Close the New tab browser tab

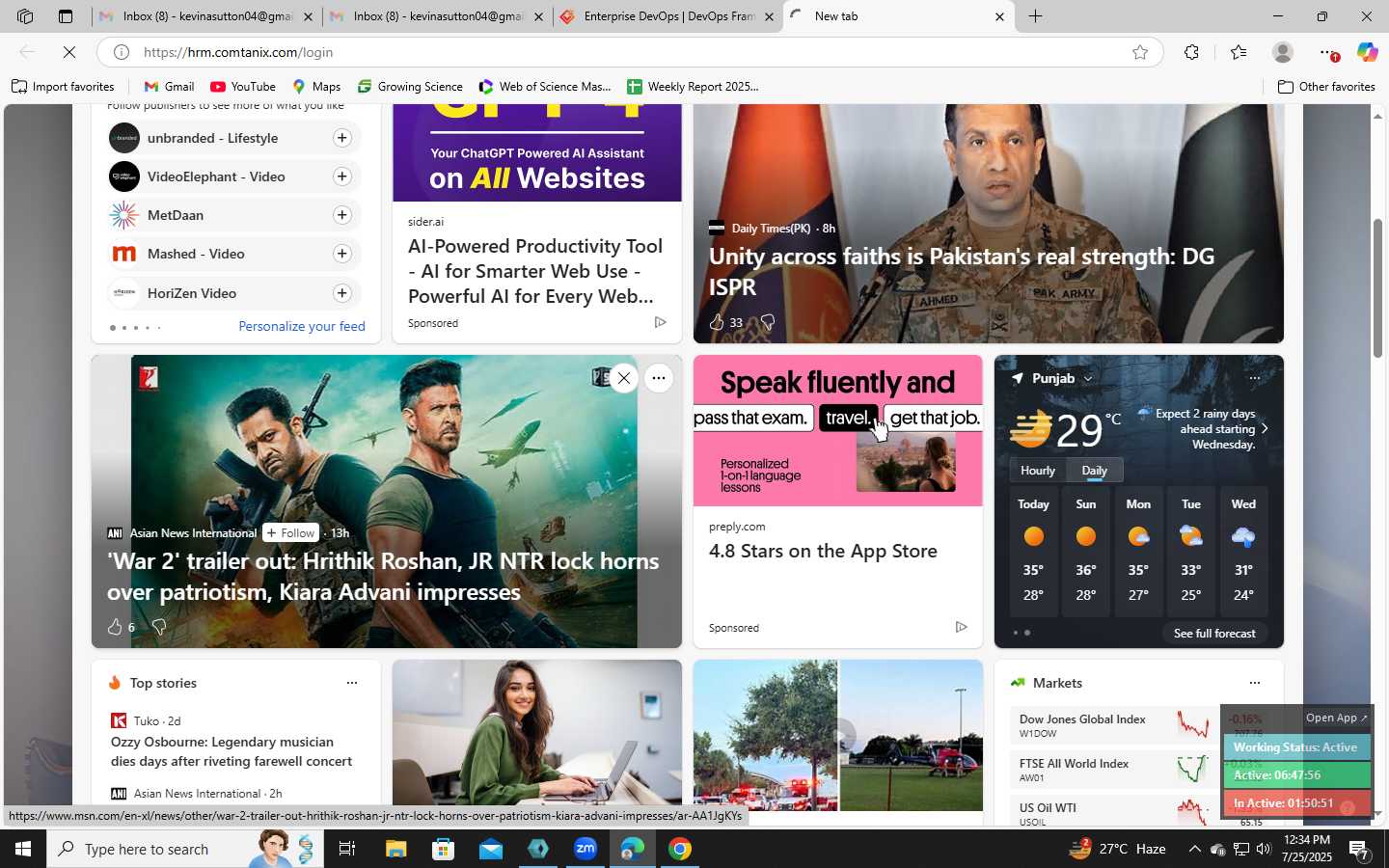[x=999, y=16]
